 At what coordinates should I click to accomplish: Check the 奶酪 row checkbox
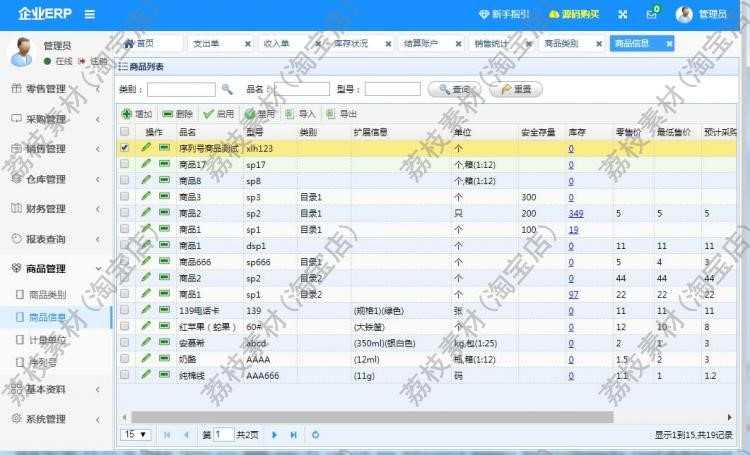125,359
